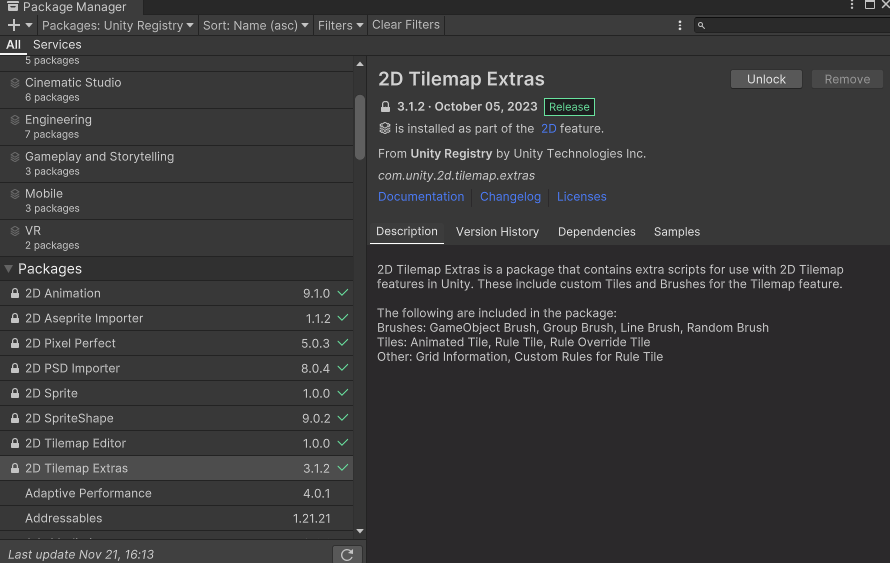This screenshot has width=890, height=563.
Task: Click the lock icon beside 2D SpriteShape
Action: pos(15,418)
